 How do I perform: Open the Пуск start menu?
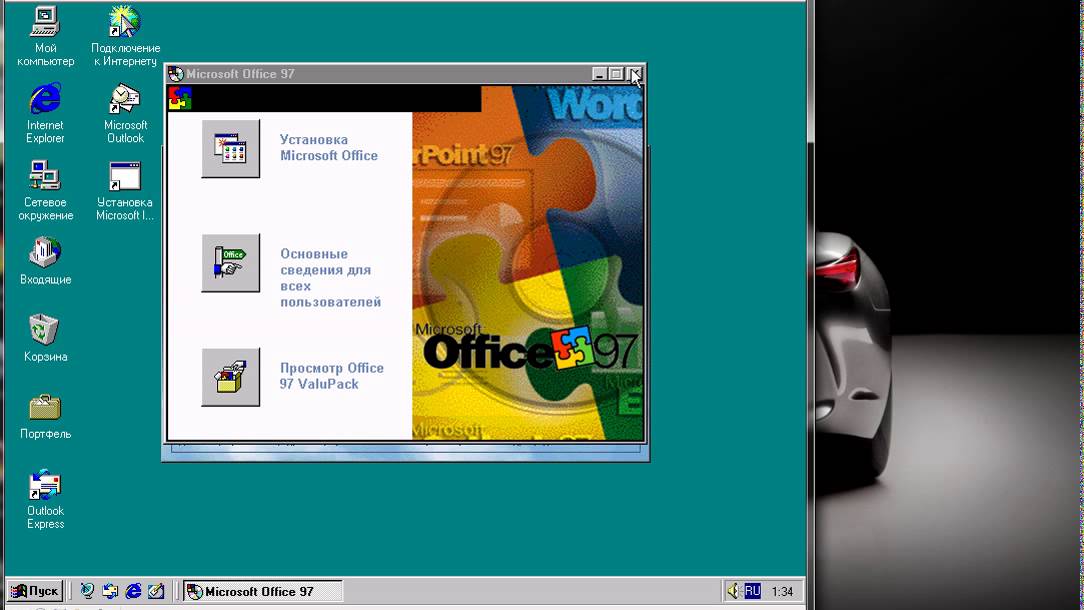[35, 591]
